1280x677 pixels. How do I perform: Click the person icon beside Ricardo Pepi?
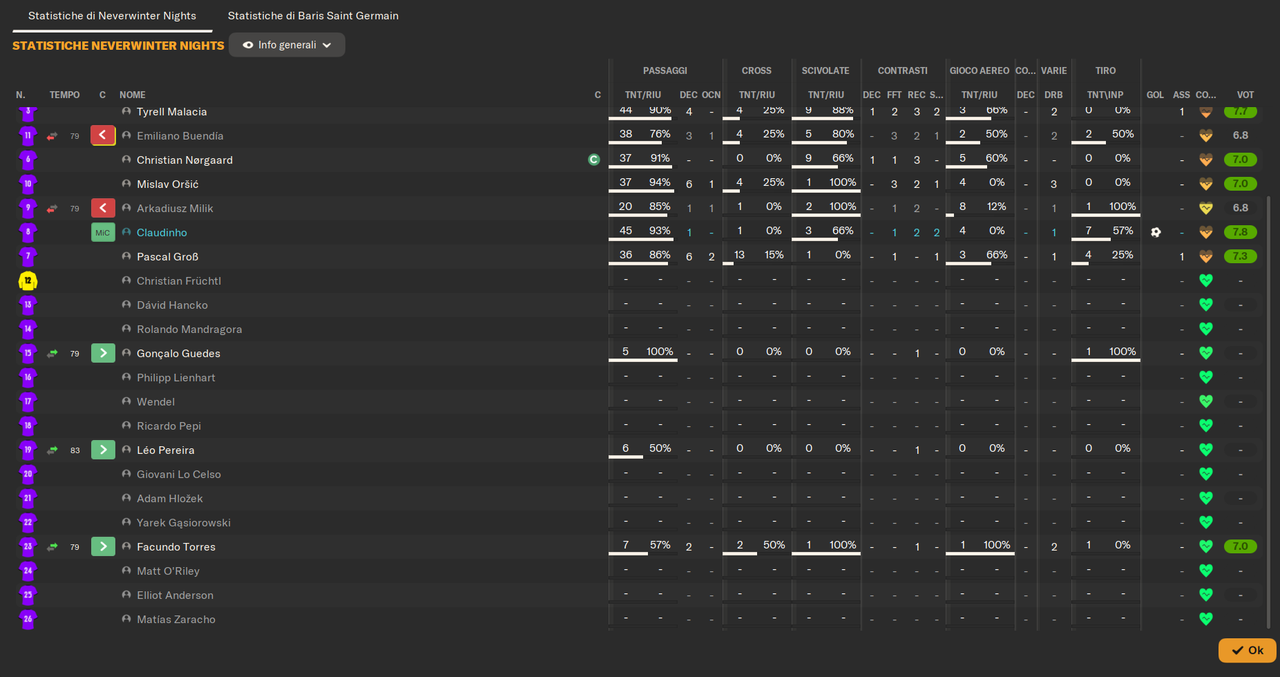(x=127, y=426)
